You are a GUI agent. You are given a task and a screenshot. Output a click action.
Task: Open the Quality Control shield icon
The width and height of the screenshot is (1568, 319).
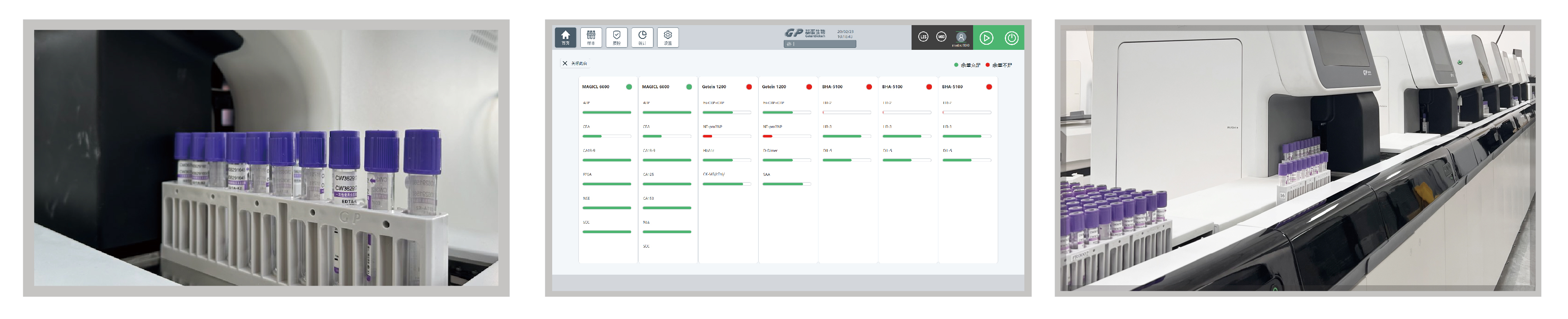pyautogui.click(x=616, y=37)
